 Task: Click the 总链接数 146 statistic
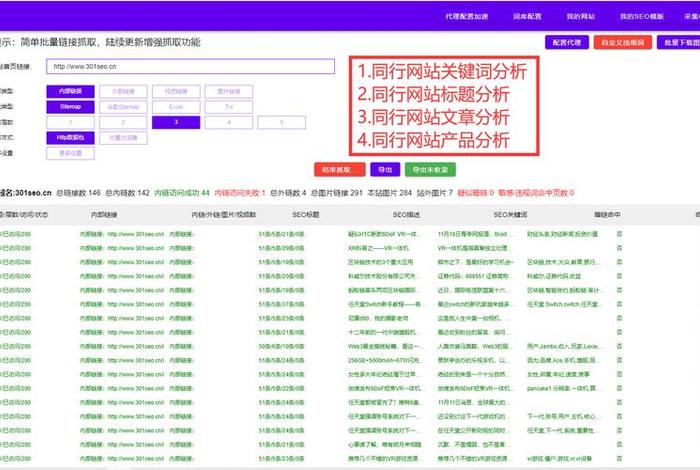click(79, 193)
